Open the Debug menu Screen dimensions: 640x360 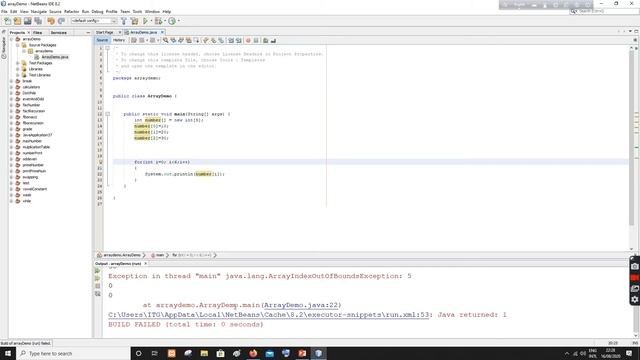[x=97, y=11]
